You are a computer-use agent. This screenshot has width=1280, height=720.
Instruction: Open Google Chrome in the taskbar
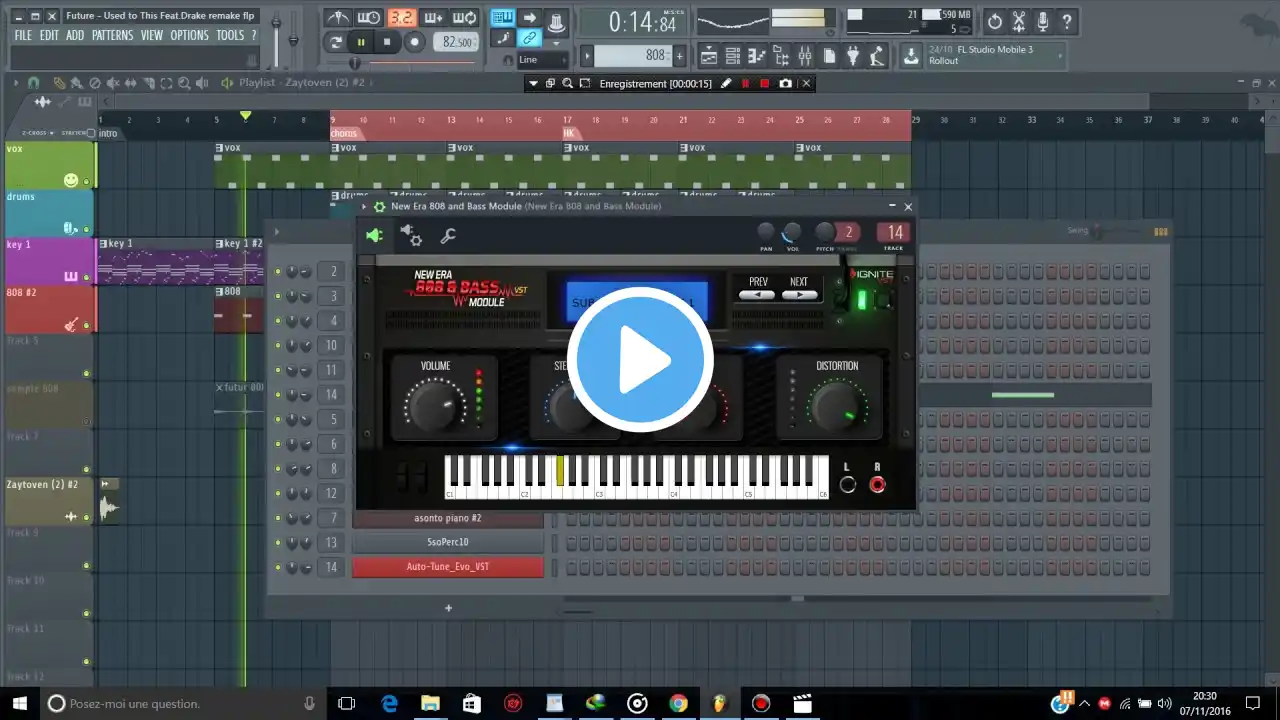678,703
